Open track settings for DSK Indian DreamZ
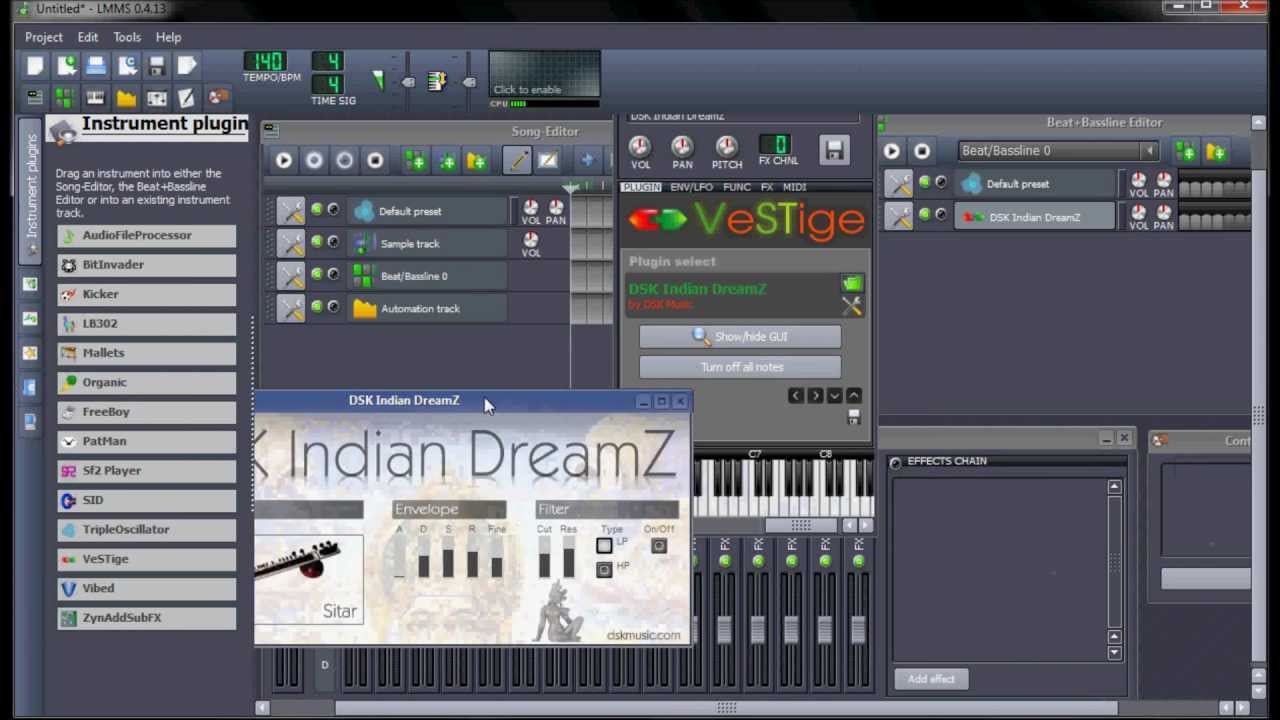This screenshot has width=1280, height=720. coord(898,216)
